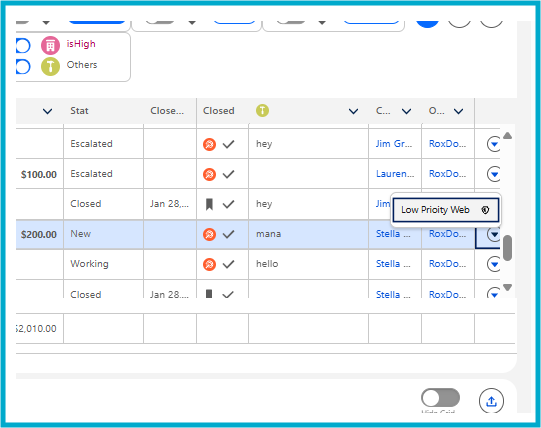This screenshot has width=541, height=428.
Task: Select the Low Prioity Web menu item
Action: [x=445, y=210]
